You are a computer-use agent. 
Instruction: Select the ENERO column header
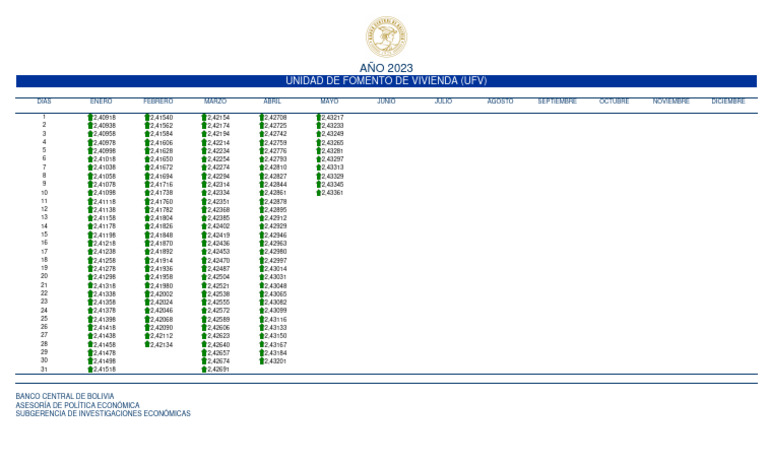[x=101, y=101]
